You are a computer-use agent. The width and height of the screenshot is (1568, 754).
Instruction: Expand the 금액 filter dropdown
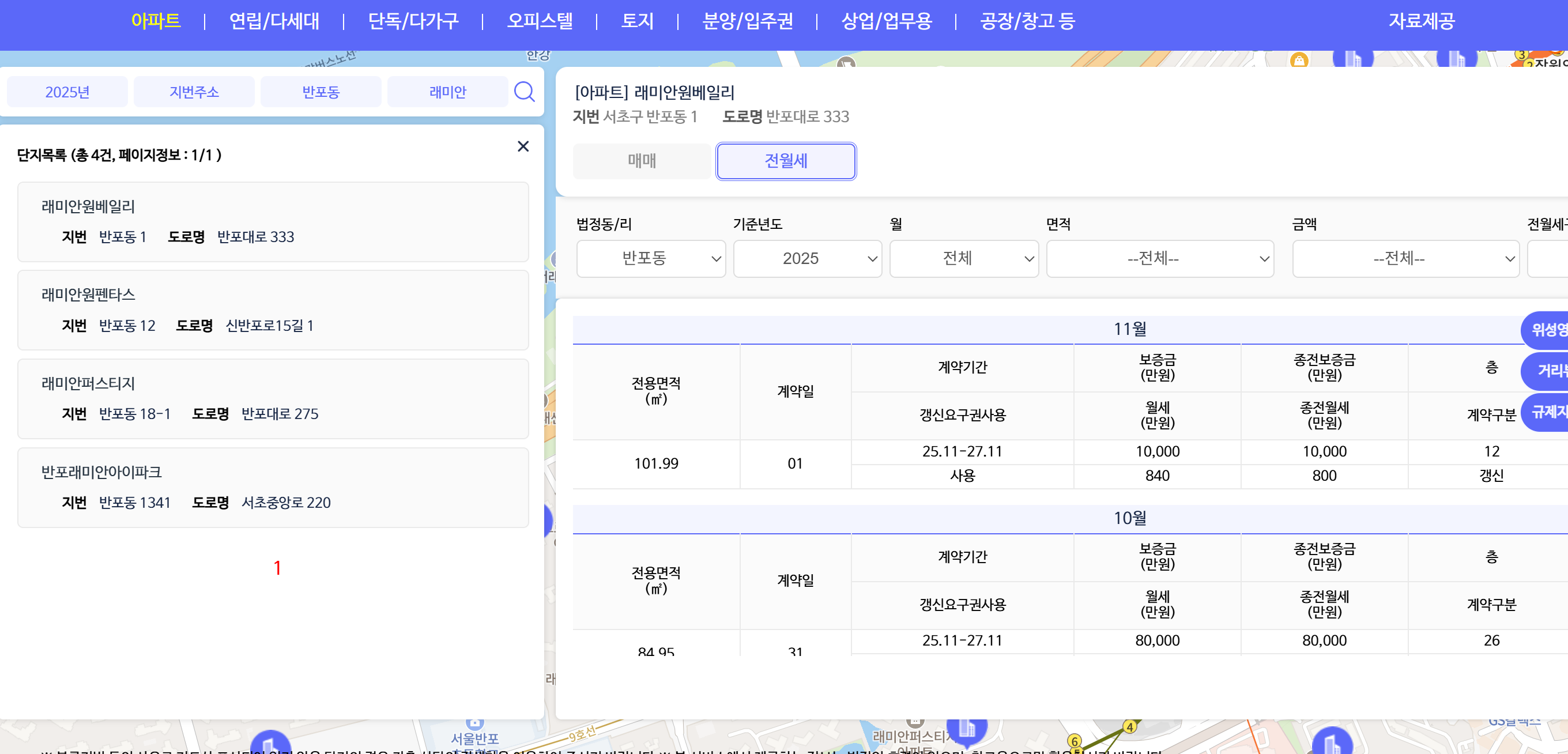(1405, 259)
